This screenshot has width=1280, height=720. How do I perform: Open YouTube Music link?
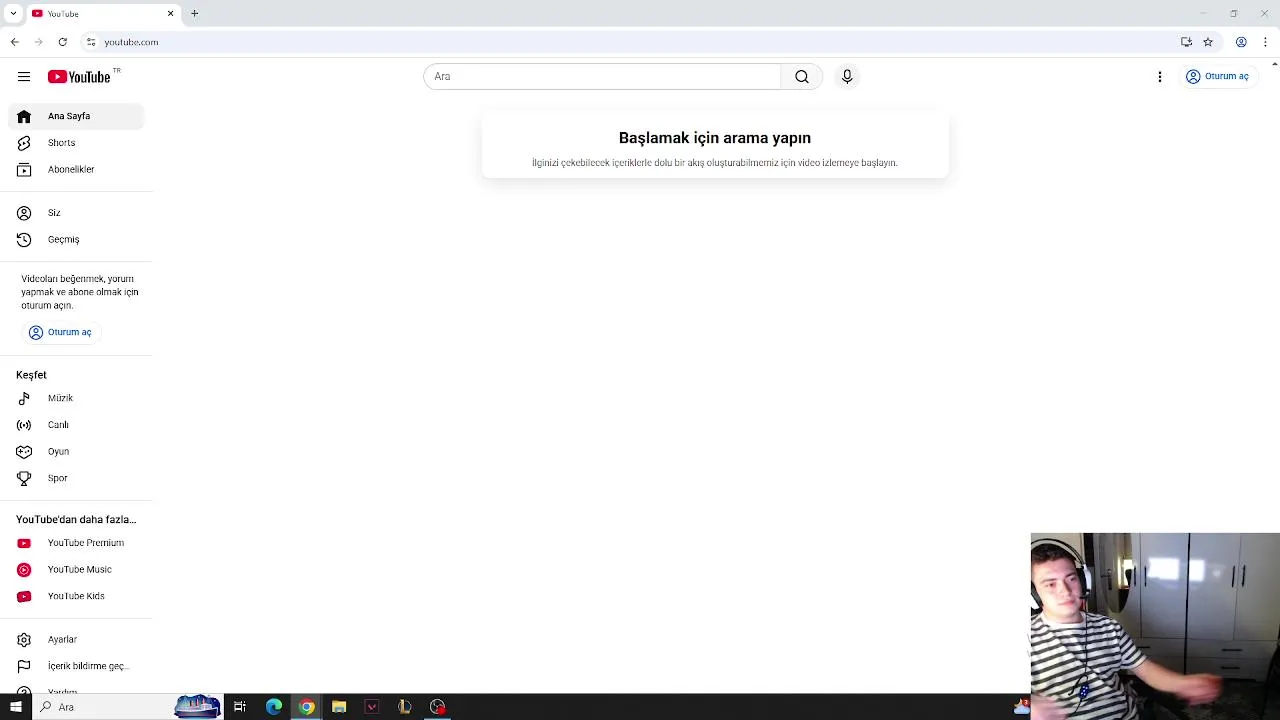coord(76,570)
